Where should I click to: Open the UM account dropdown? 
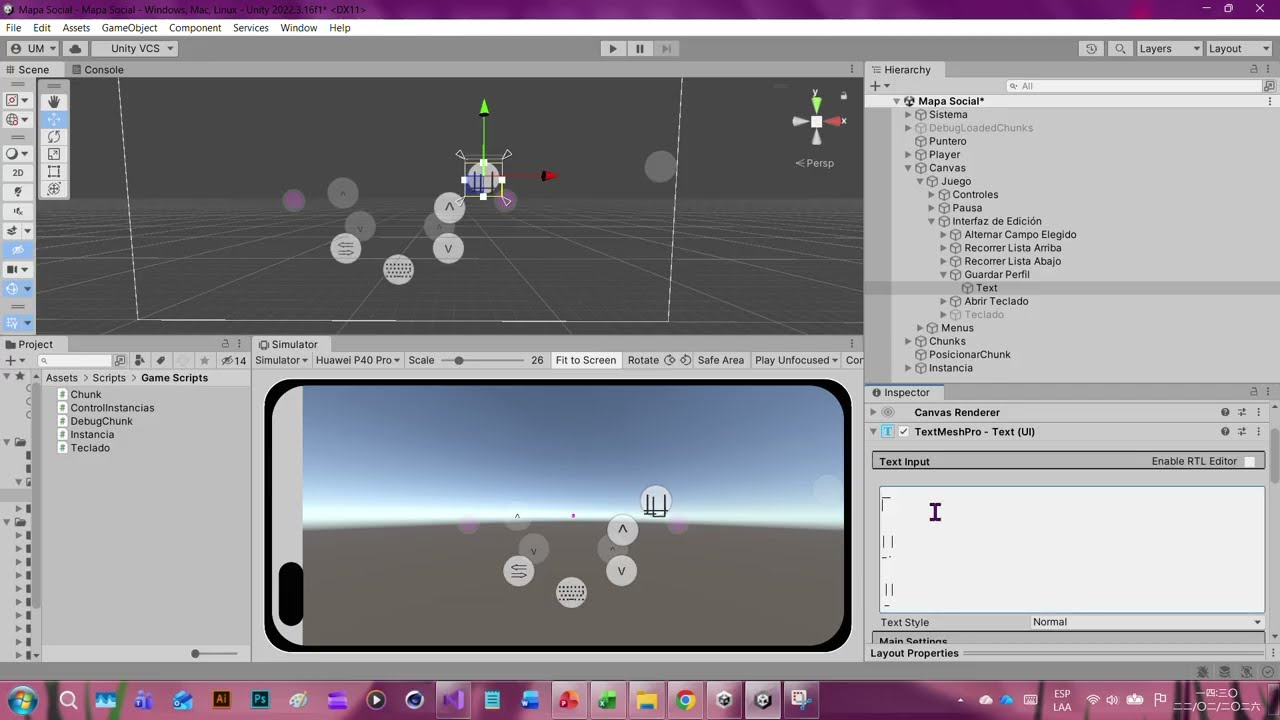(33, 48)
